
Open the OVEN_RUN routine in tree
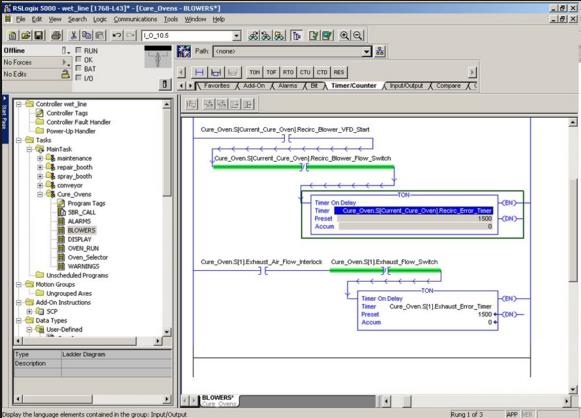point(83,248)
